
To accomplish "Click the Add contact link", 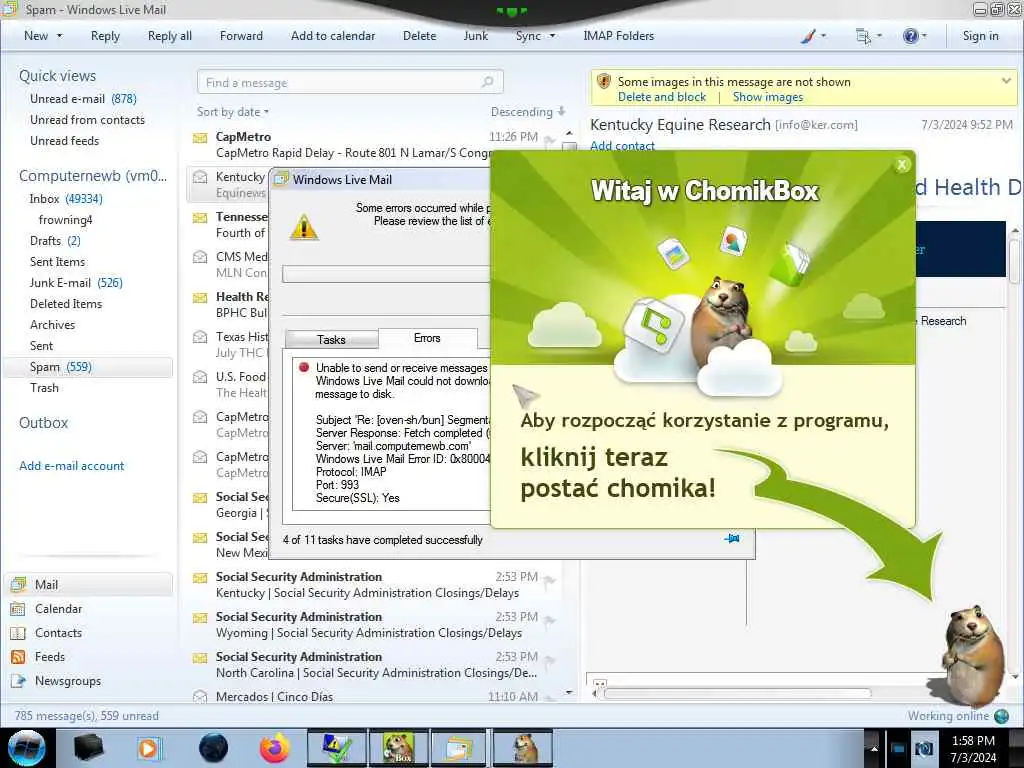I will point(622,146).
